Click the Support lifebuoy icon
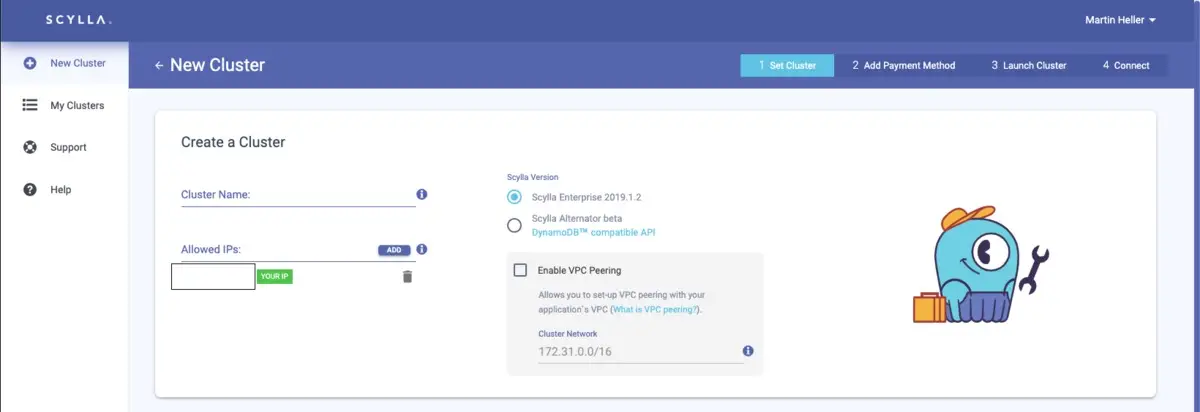Image resolution: width=1200 pixels, height=412 pixels. coord(30,147)
